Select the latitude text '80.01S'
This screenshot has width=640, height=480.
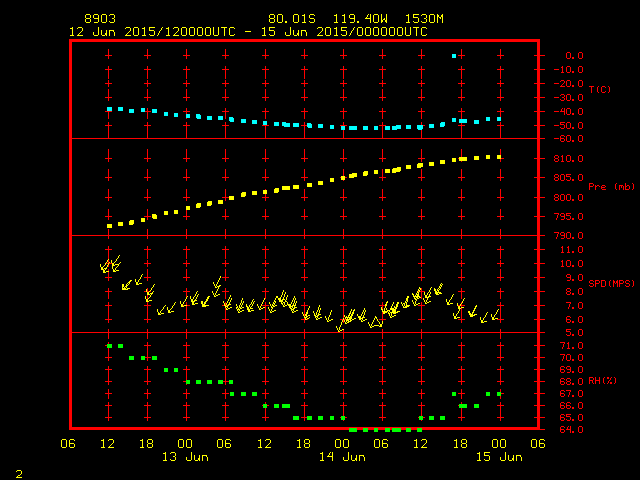click(x=291, y=19)
